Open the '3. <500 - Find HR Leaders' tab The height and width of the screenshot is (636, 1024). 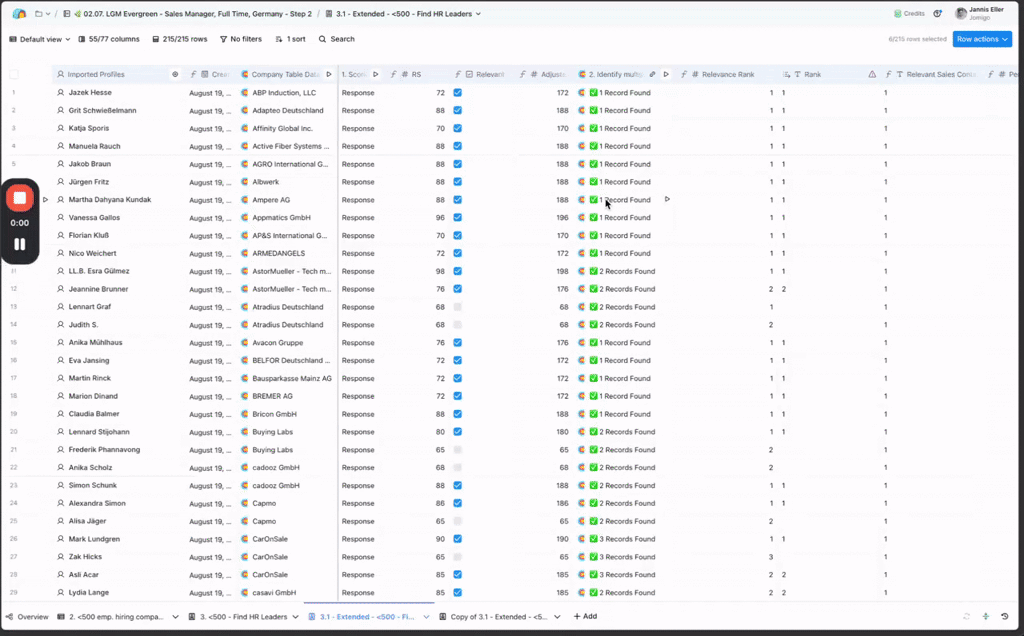pos(240,617)
